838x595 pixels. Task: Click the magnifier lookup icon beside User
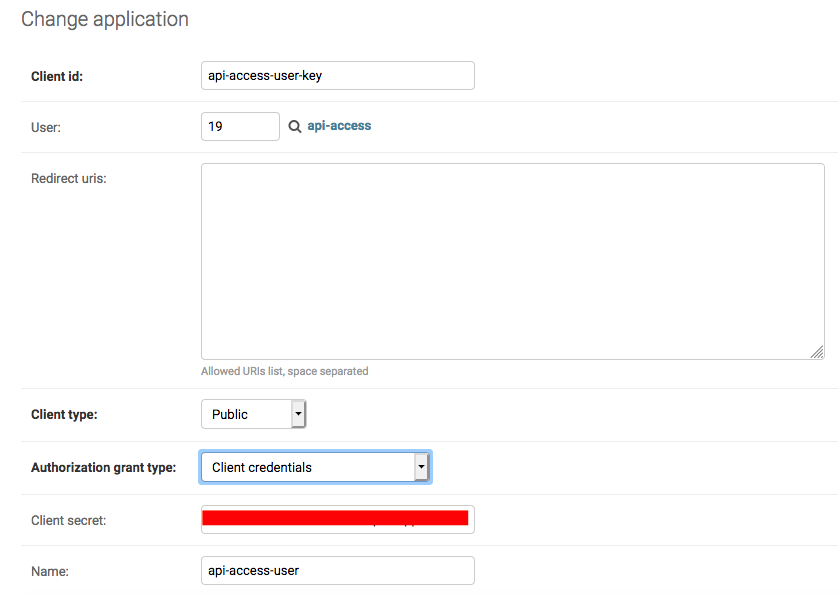click(295, 127)
